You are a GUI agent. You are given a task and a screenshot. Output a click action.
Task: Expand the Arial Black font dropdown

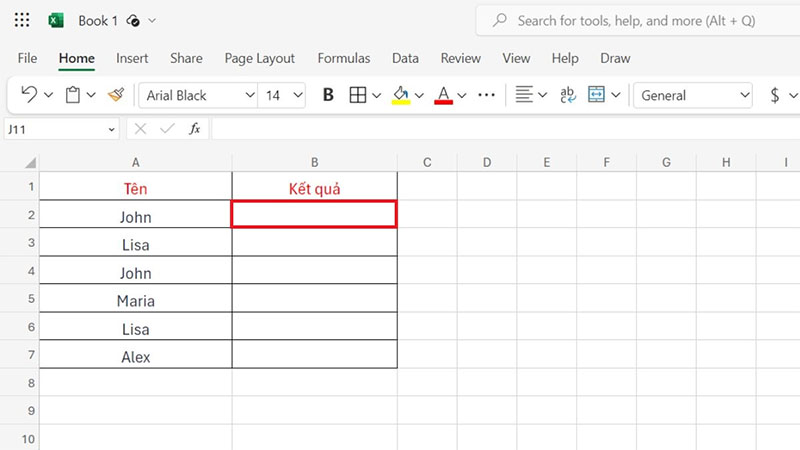coord(249,96)
